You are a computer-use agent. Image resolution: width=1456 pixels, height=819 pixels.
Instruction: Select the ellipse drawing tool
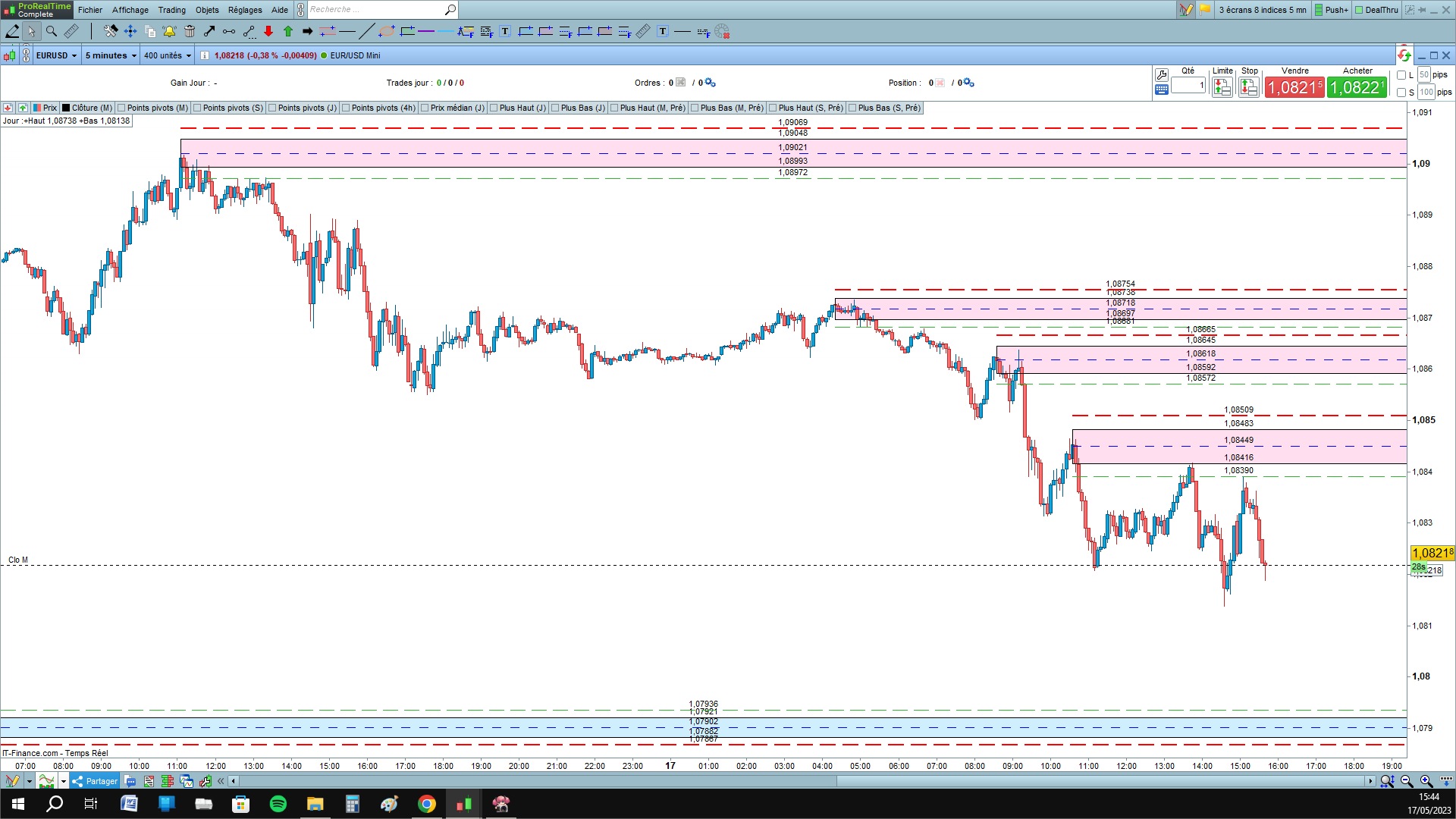click(x=387, y=31)
